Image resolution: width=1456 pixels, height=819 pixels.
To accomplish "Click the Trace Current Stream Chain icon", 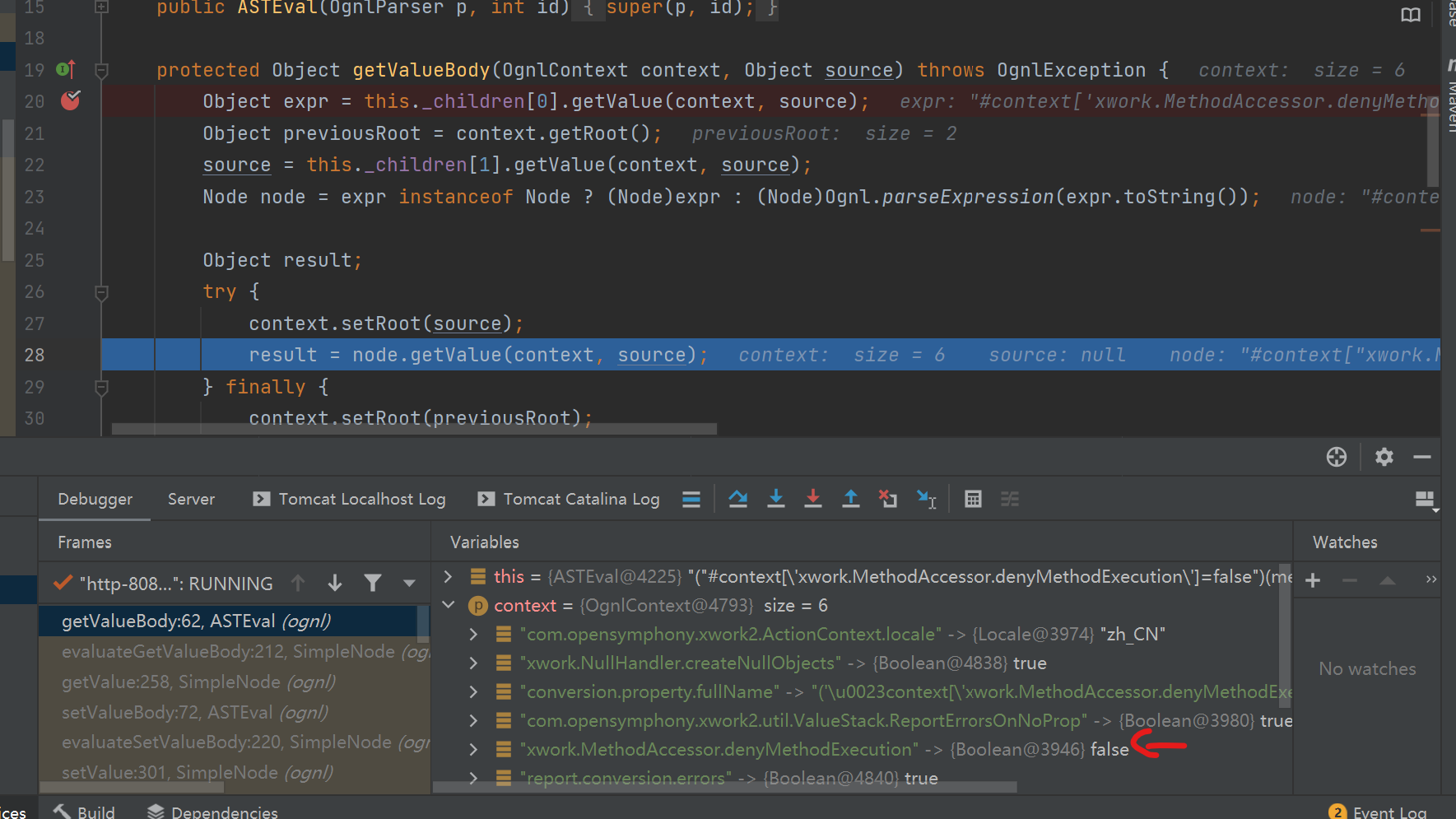I will click(x=1010, y=499).
